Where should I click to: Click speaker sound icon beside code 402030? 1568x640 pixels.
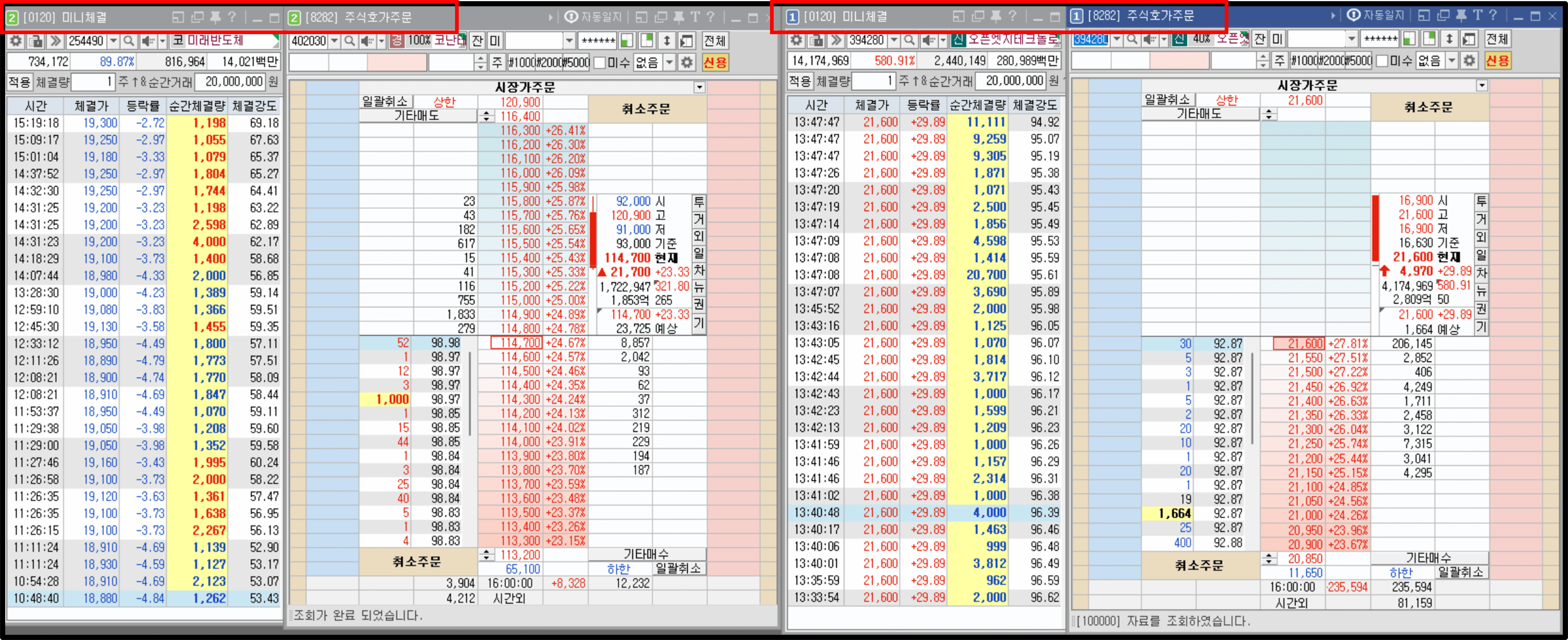click(366, 41)
